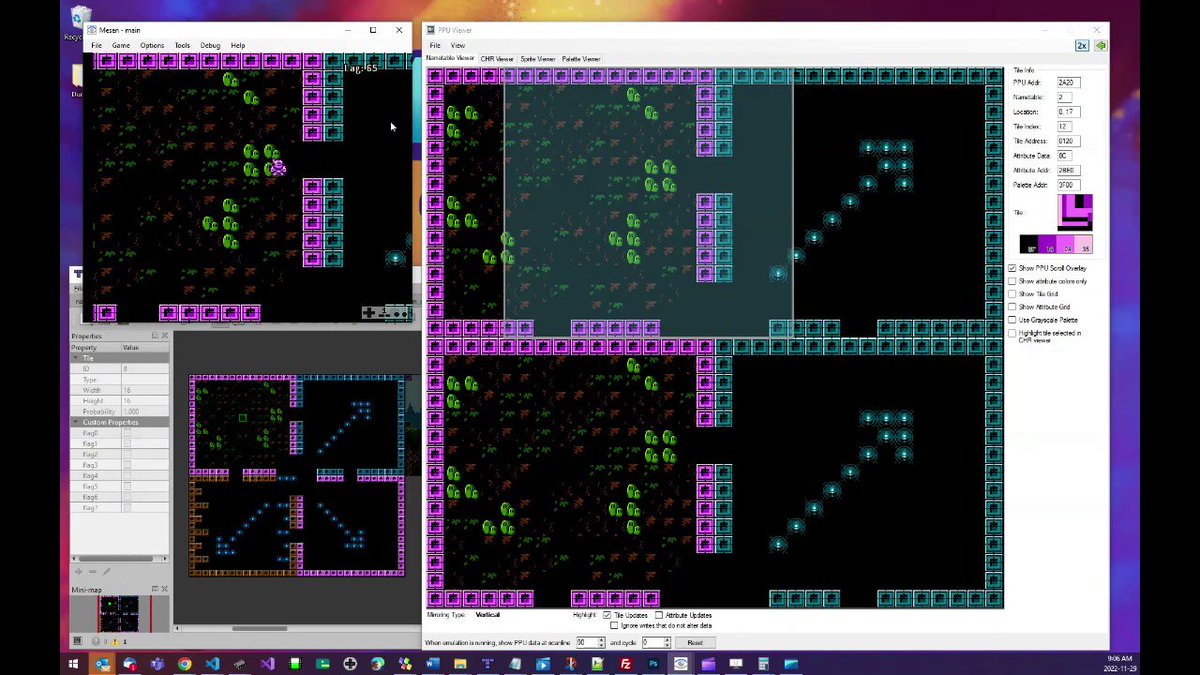Click the 2x zoom button
The height and width of the screenshot is (675, 1200).
[x=1082, y=45]
